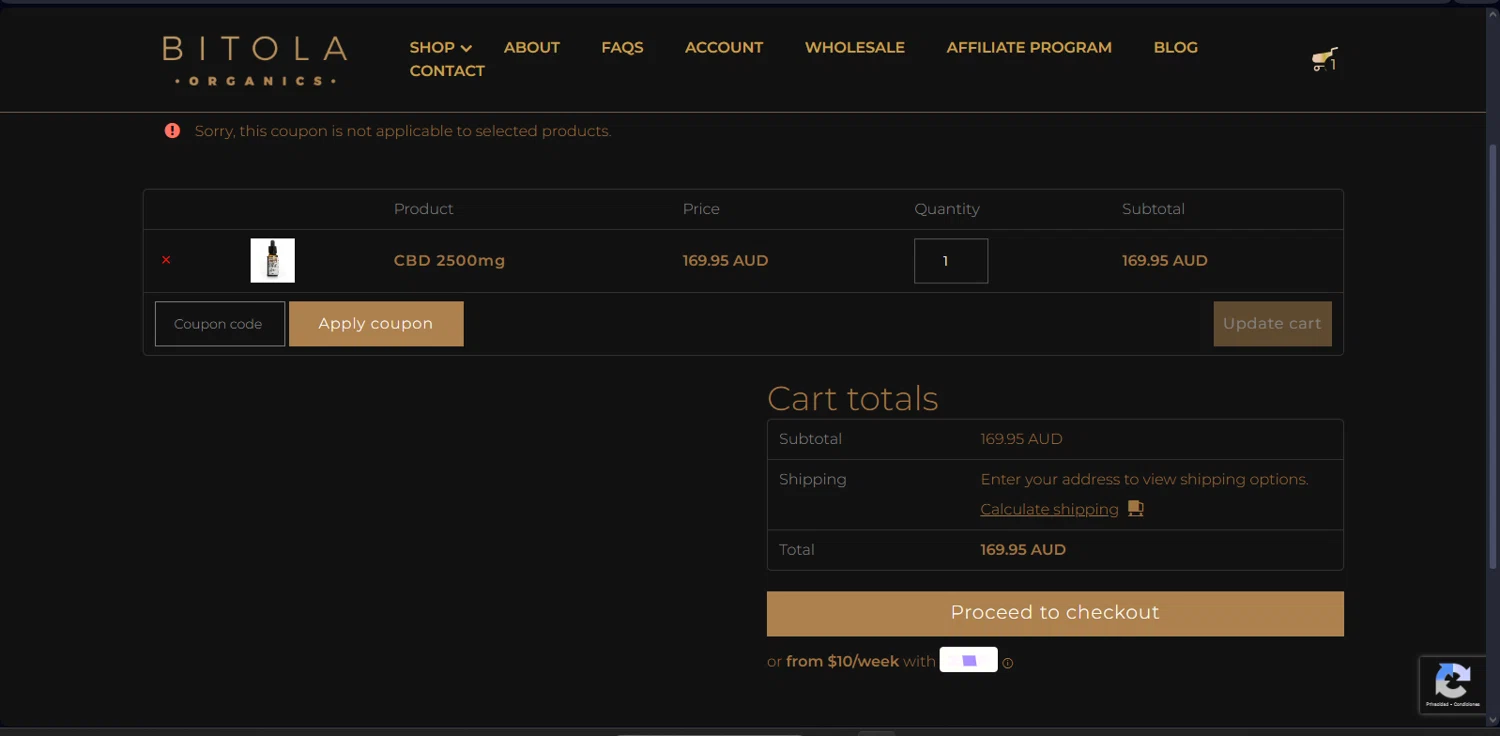Viewport: 1500px width, 736px height.
Task: Click the Apply coupon button
Action: 376,324
